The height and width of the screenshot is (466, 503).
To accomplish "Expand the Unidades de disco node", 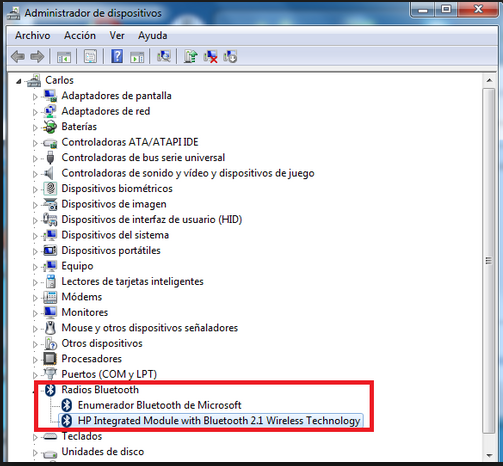I will (x=35, y=453).
